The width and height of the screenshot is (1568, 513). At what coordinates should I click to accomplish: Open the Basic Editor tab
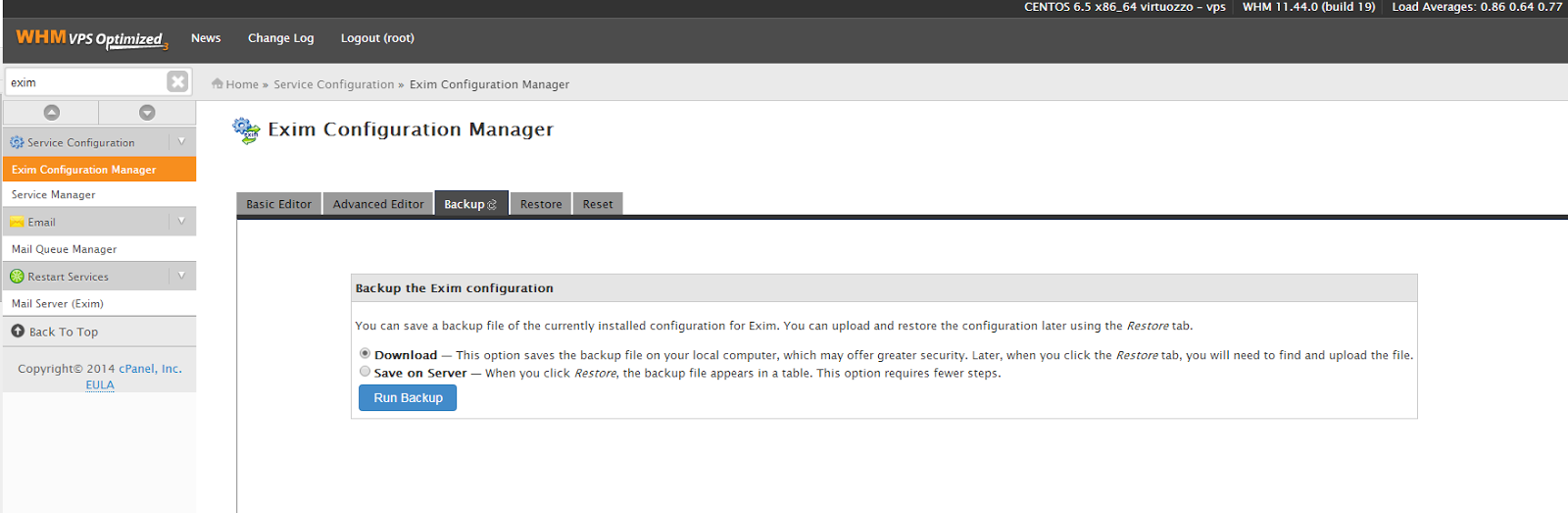(x=279, y=204)
